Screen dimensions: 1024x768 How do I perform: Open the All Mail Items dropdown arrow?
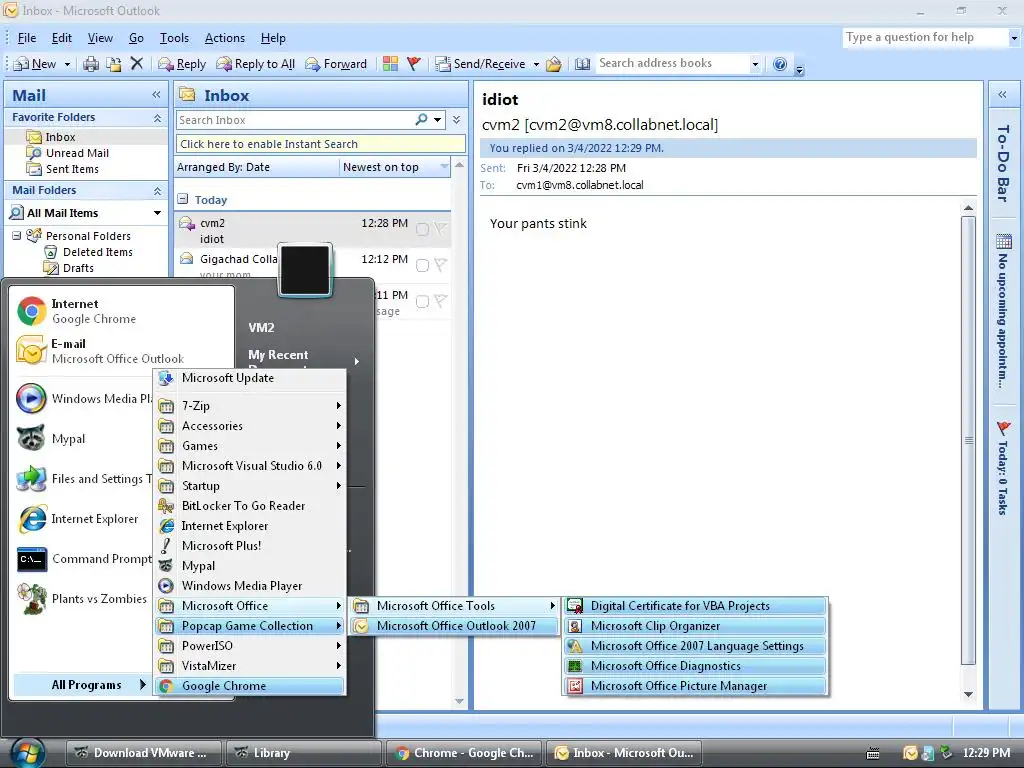(x=157, y=213)
